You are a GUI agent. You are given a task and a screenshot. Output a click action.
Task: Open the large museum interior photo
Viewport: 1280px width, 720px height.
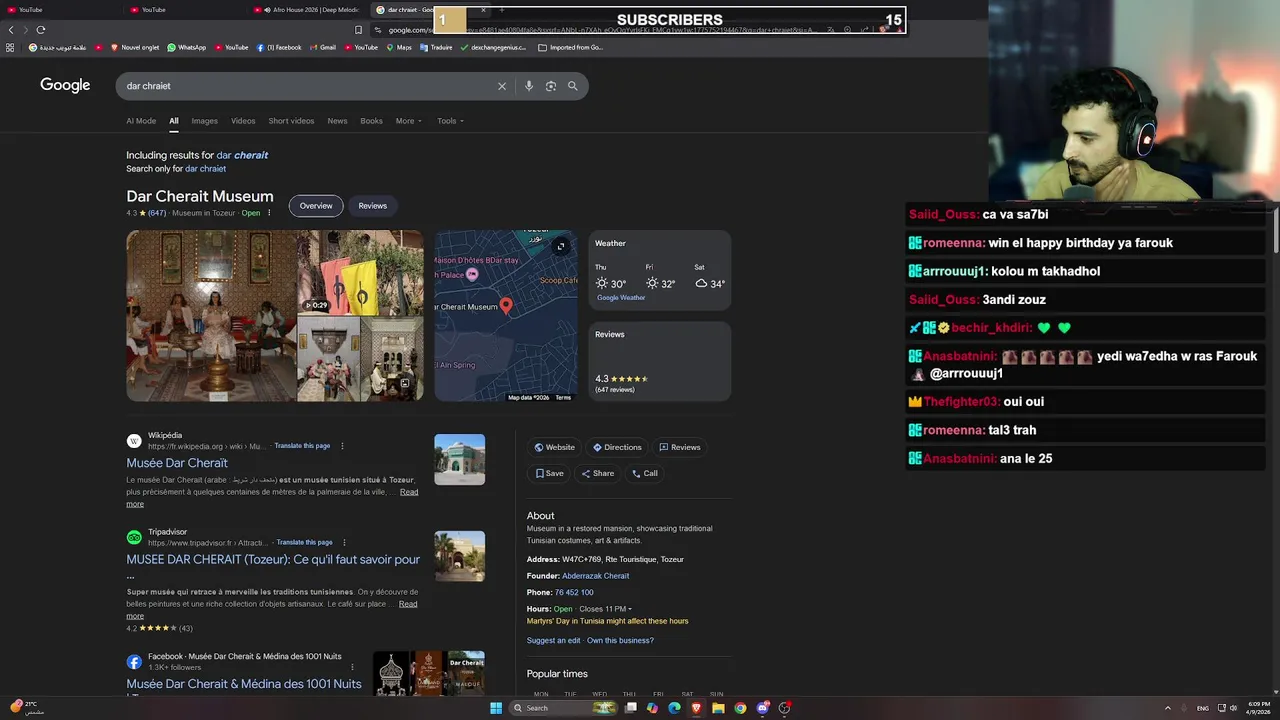pyautogui.click(x=211, y=316)
